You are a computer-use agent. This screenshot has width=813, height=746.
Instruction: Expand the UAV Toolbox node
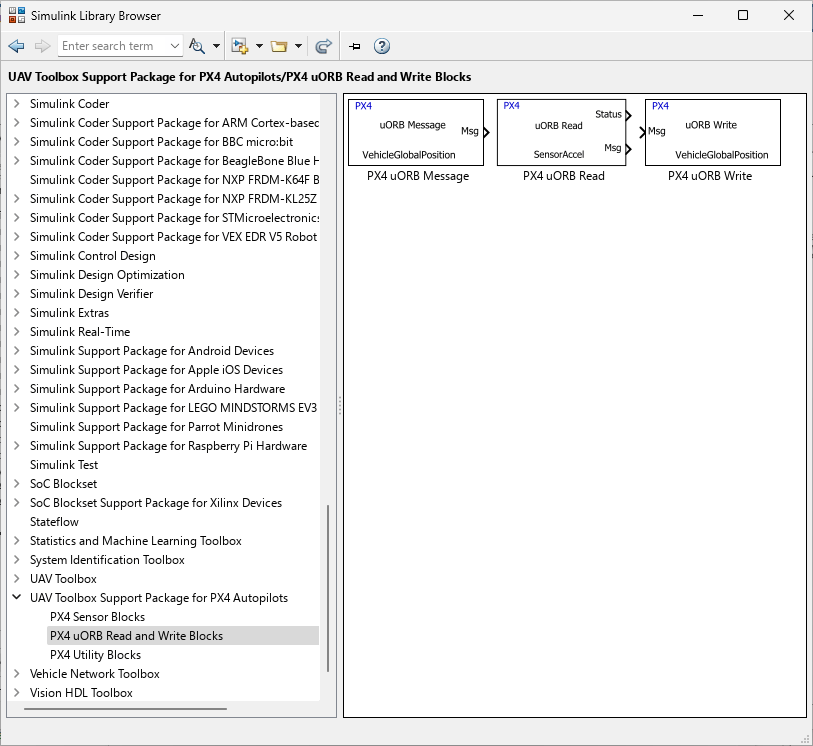(17, 579)
